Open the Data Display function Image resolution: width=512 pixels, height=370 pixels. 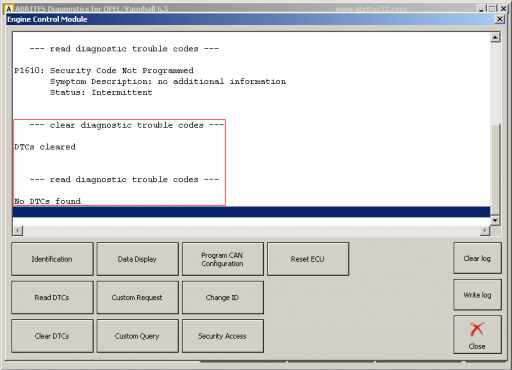[137, 259]
